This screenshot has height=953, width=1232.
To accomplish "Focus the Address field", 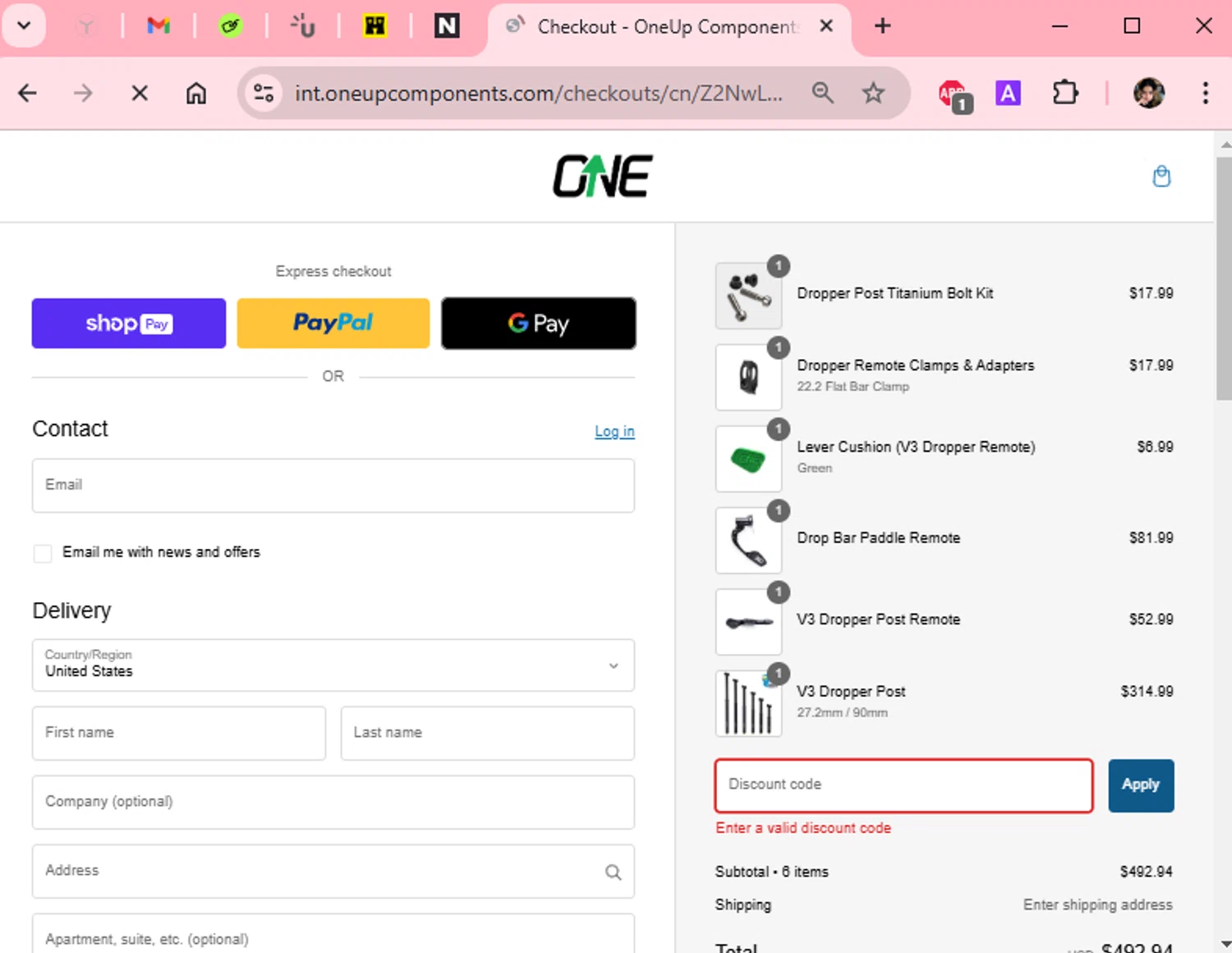I will (333, 871).
